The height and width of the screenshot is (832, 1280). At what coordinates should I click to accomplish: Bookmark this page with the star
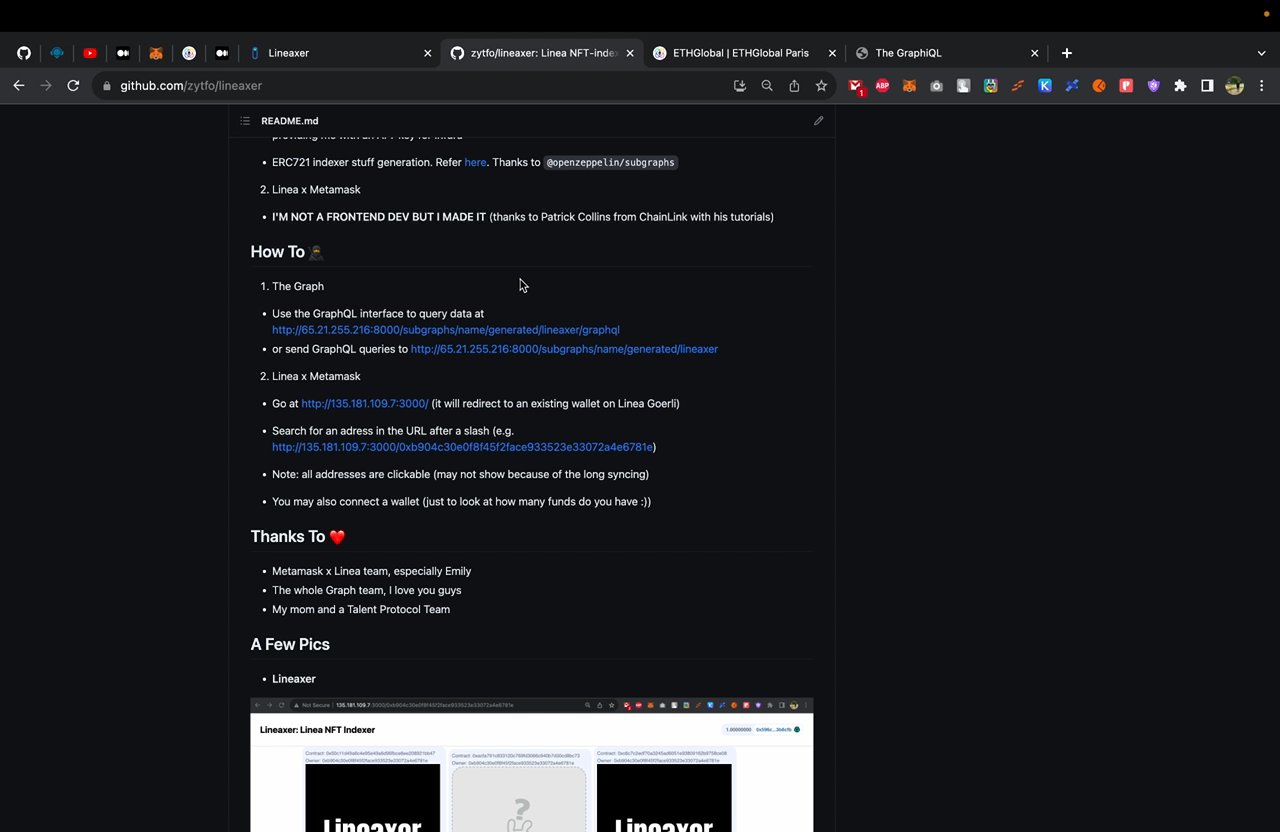(x=821, y=86)
